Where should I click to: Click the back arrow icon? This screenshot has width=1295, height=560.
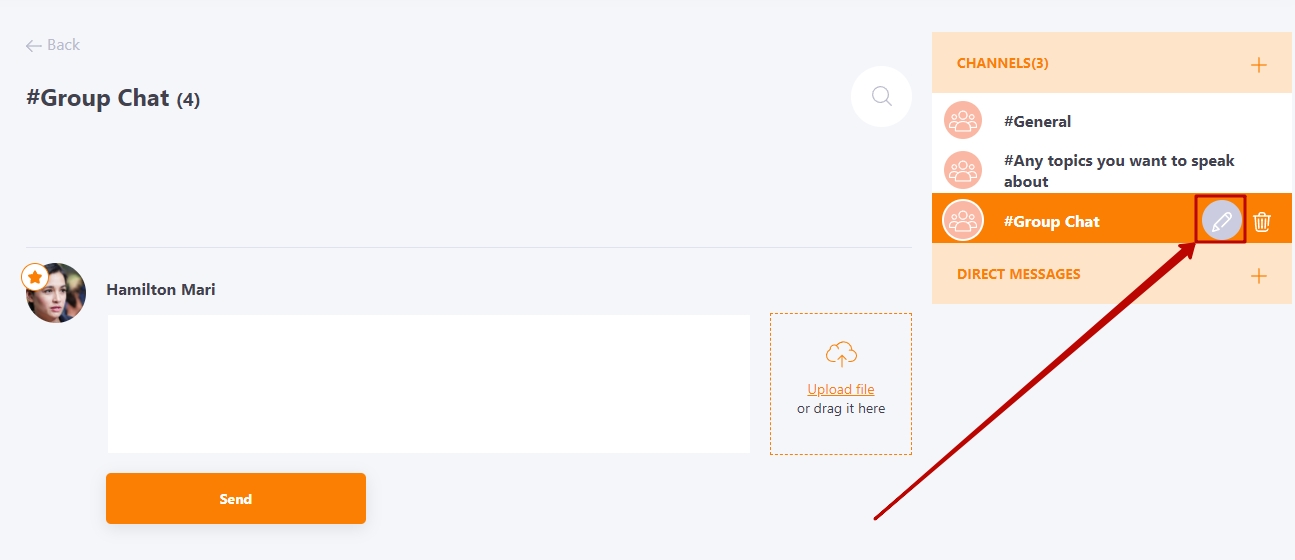point(34,46)
